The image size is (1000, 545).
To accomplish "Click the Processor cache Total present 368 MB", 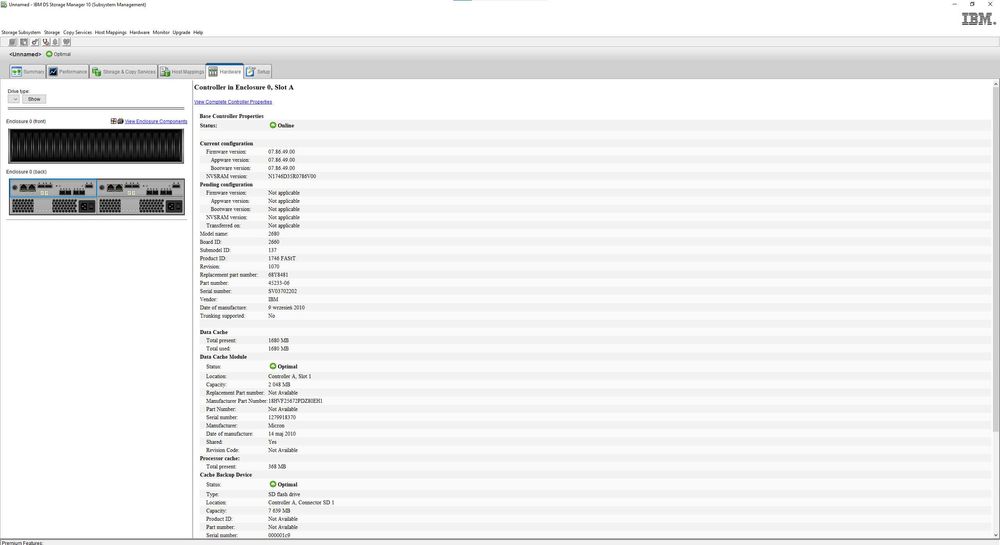I will pos(277,467).
